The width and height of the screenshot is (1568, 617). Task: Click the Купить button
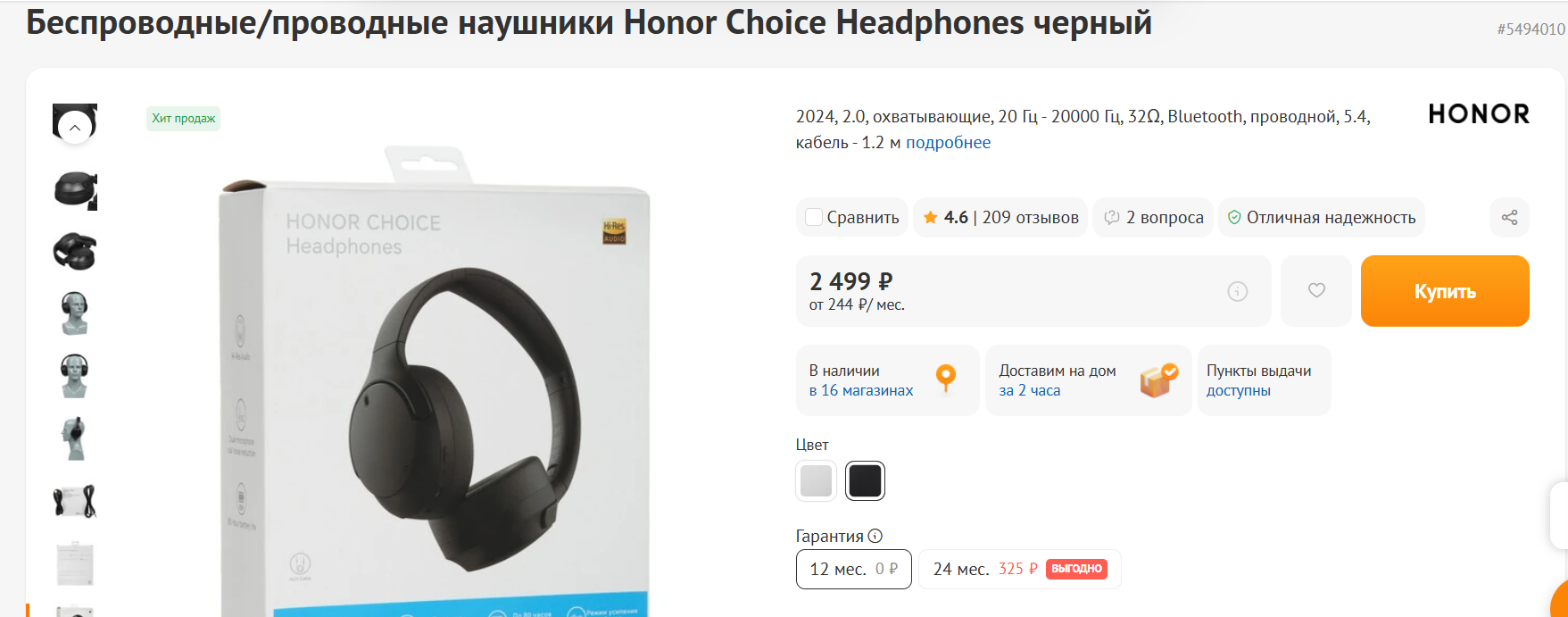(1445, 291)
